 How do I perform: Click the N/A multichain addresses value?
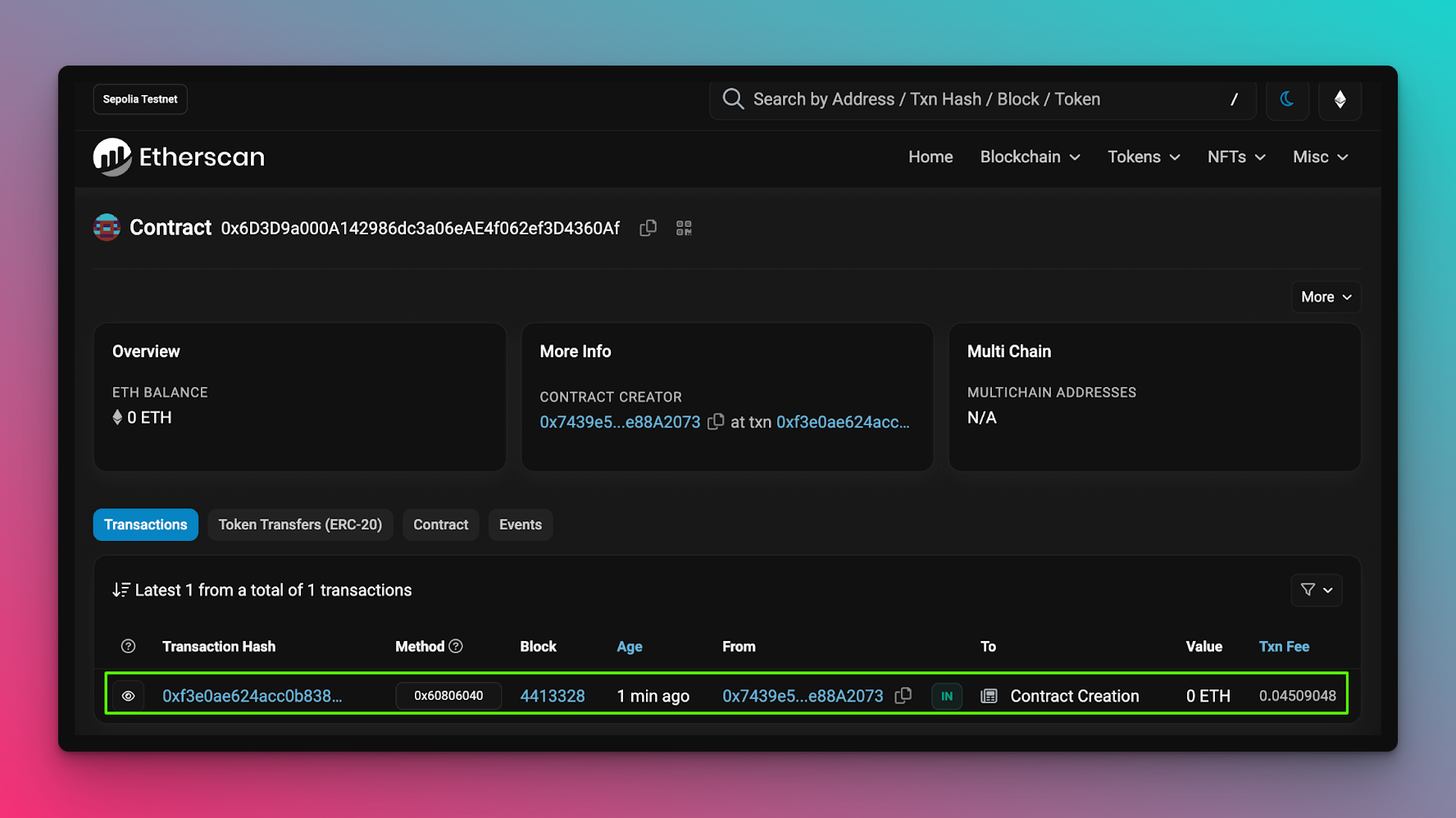[982, 417]
